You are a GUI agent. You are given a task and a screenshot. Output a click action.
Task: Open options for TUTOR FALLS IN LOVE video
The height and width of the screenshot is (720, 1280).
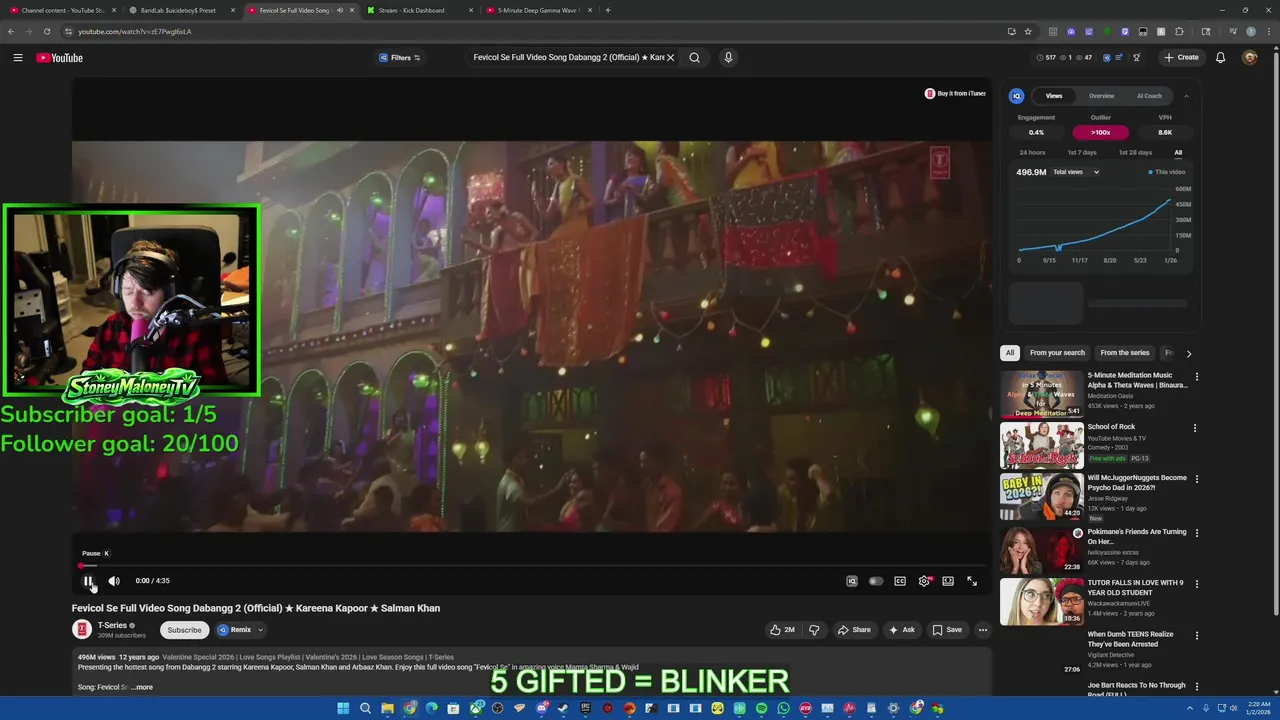click(1196, 584)
